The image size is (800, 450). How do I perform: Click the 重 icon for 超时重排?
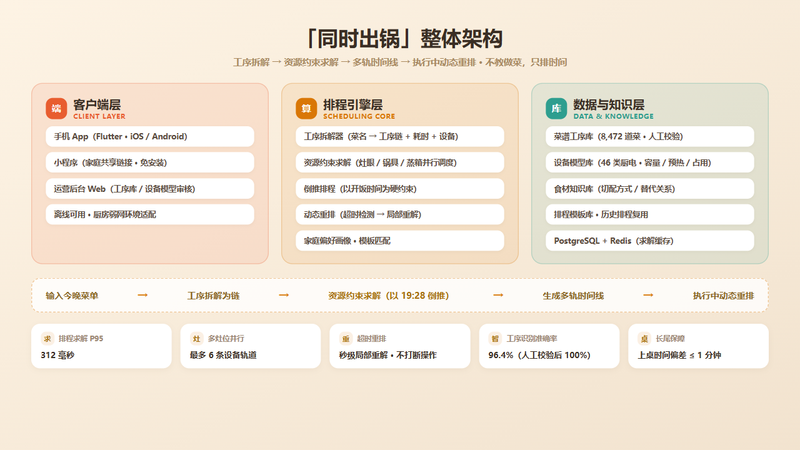tap(346, 339)
